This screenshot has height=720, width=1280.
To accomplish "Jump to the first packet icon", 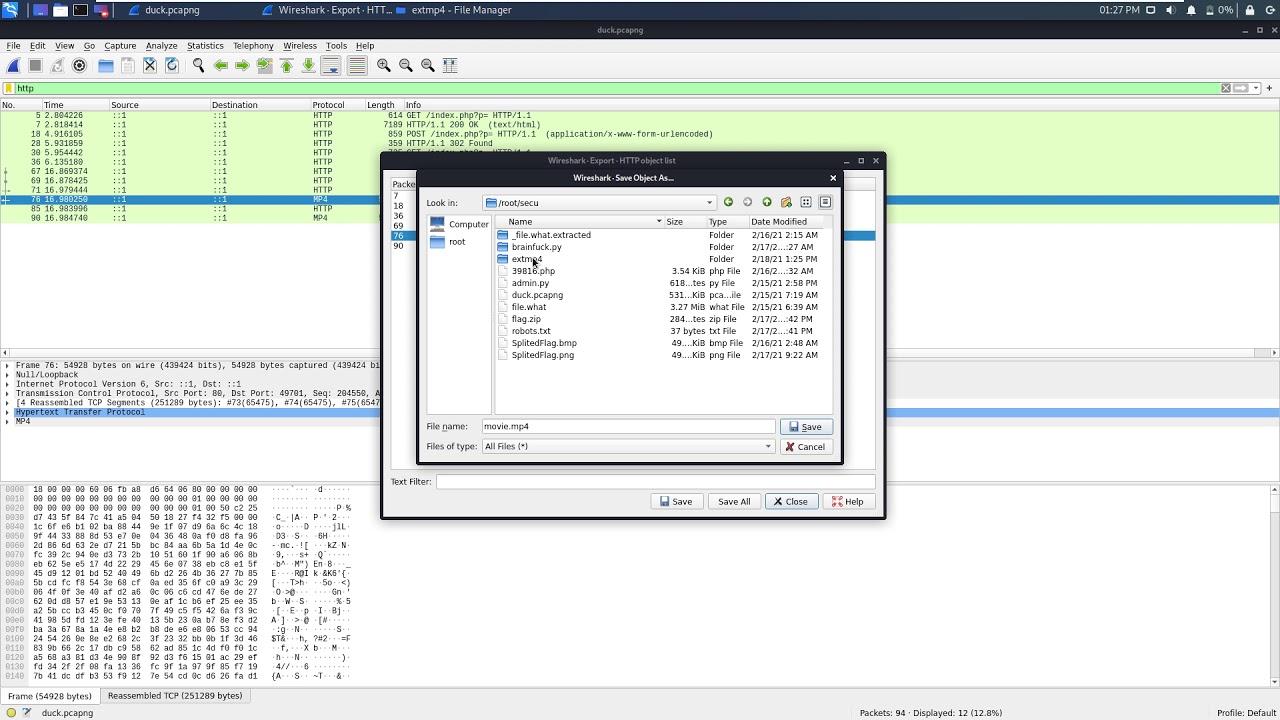I will [286, 66].
